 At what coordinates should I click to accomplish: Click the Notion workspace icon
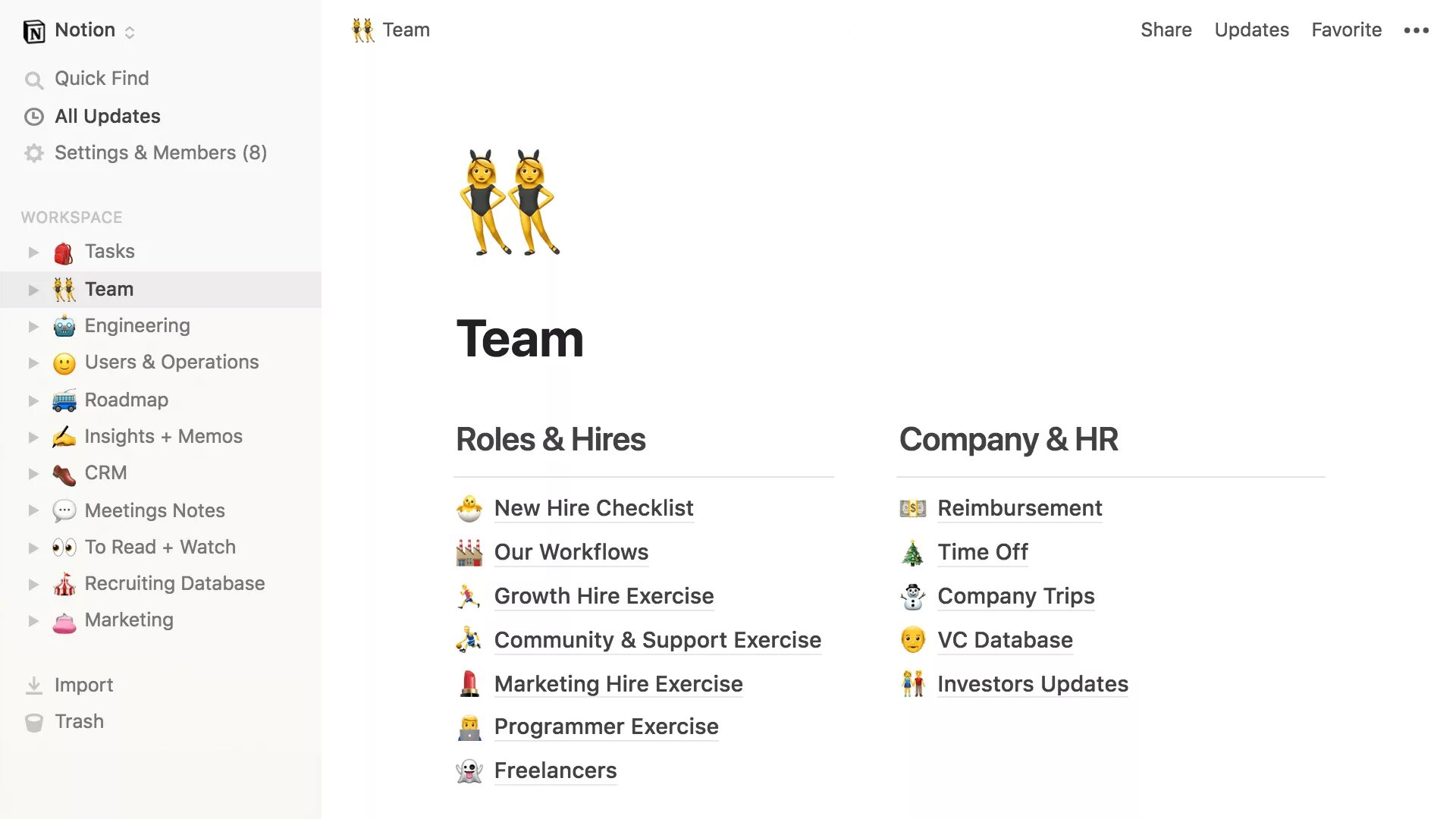pyautogui.click(x=35, y=30)
